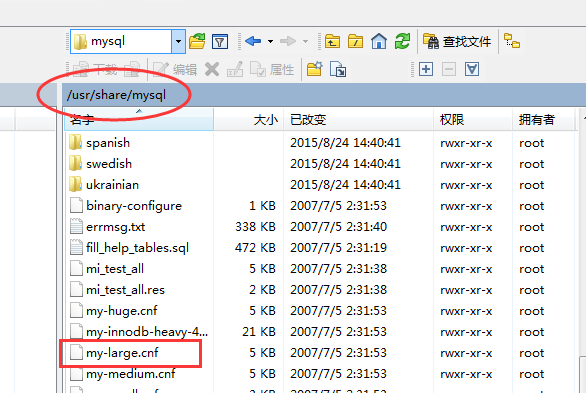586x393 pixels.
Task: Go to the home directory icon
Action: click(x=379, y=41)
